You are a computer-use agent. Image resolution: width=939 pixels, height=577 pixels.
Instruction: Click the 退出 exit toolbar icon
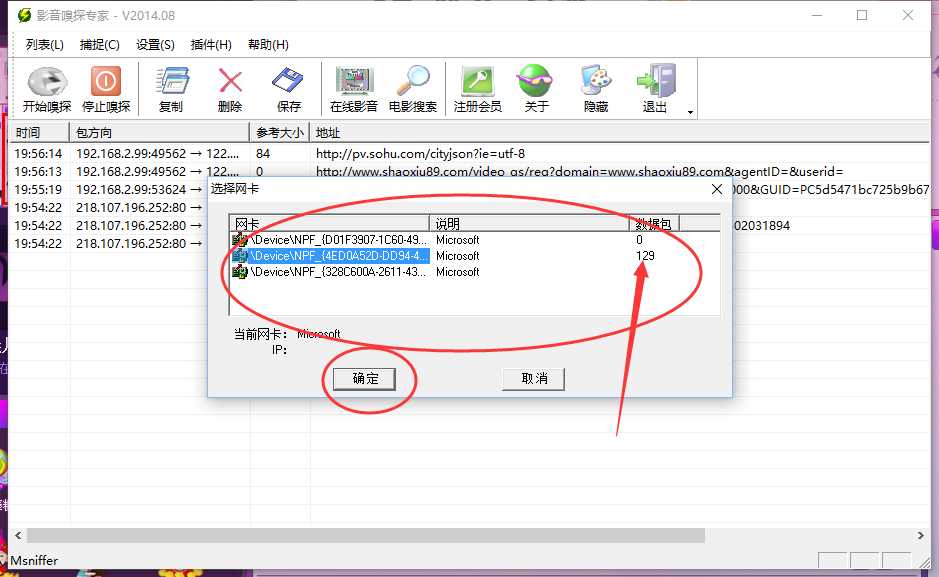(655, 82)
